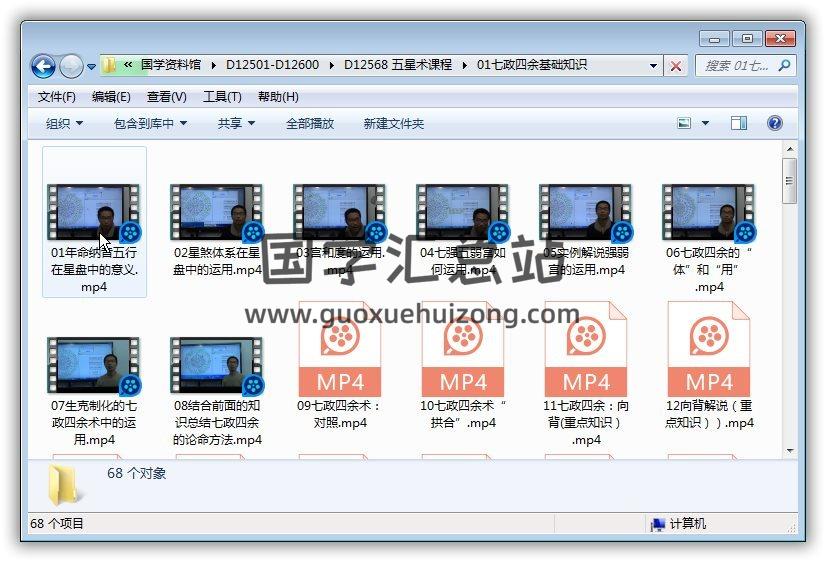Select 国学资料馆 in the address path
Image resolution: width=826 pixels, height=562 pixels.
pyautogui.click(x=171, y=65)
